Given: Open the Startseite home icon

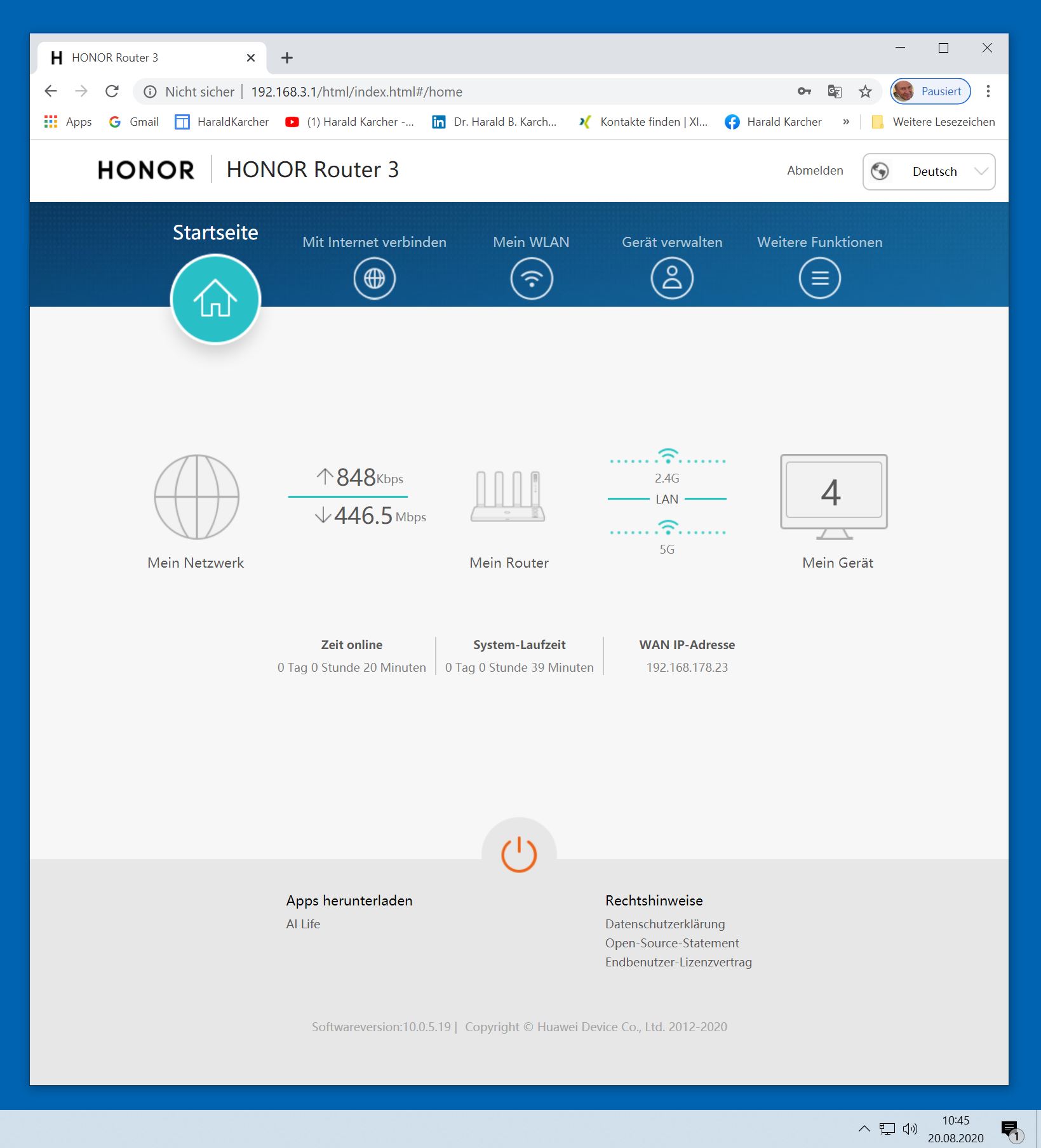Looking at the screenshot, I should [x=215, y=299].
